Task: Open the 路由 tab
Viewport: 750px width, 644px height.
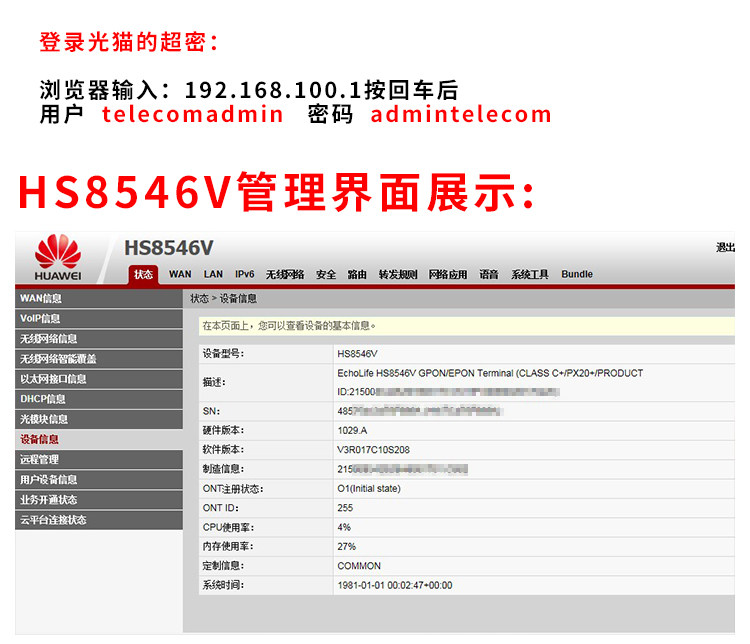Action: point(357,274)
